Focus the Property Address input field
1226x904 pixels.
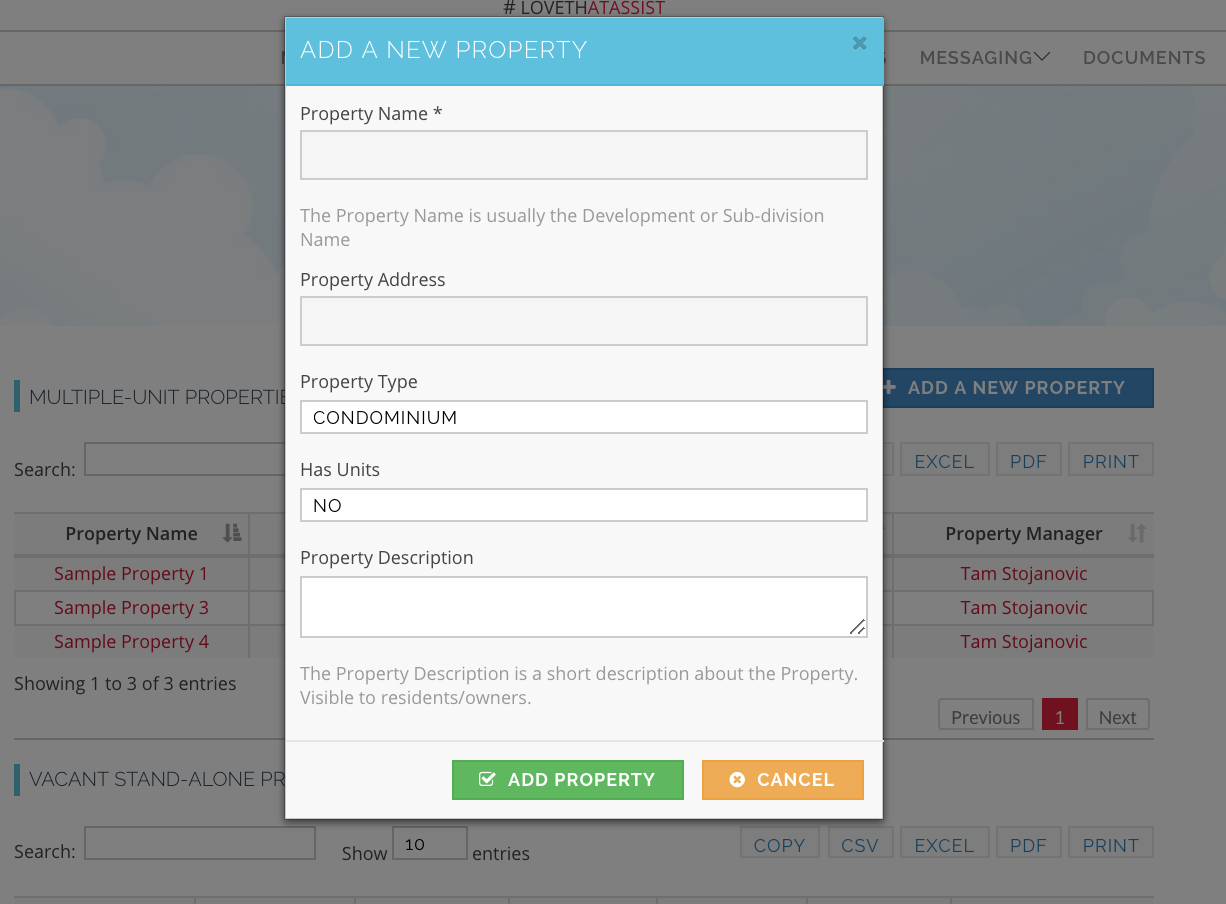coord(583,321)
